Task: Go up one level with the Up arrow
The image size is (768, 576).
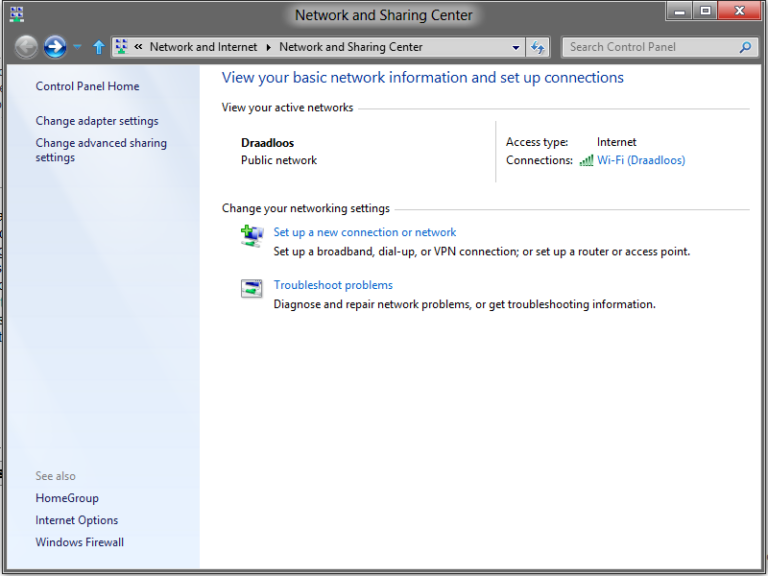Action: coord(98,47)
